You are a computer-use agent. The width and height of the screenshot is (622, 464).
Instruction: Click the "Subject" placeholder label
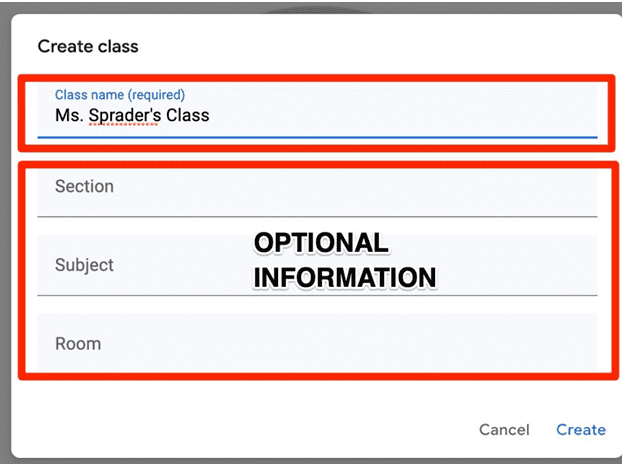84,266
